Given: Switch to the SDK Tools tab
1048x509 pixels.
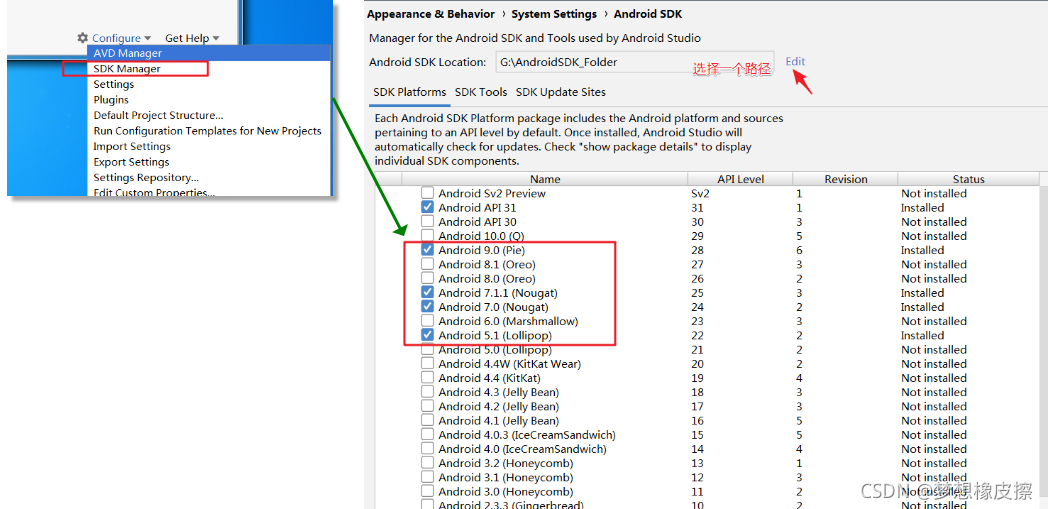Looking at the screenshot, I should pos(481,92).
